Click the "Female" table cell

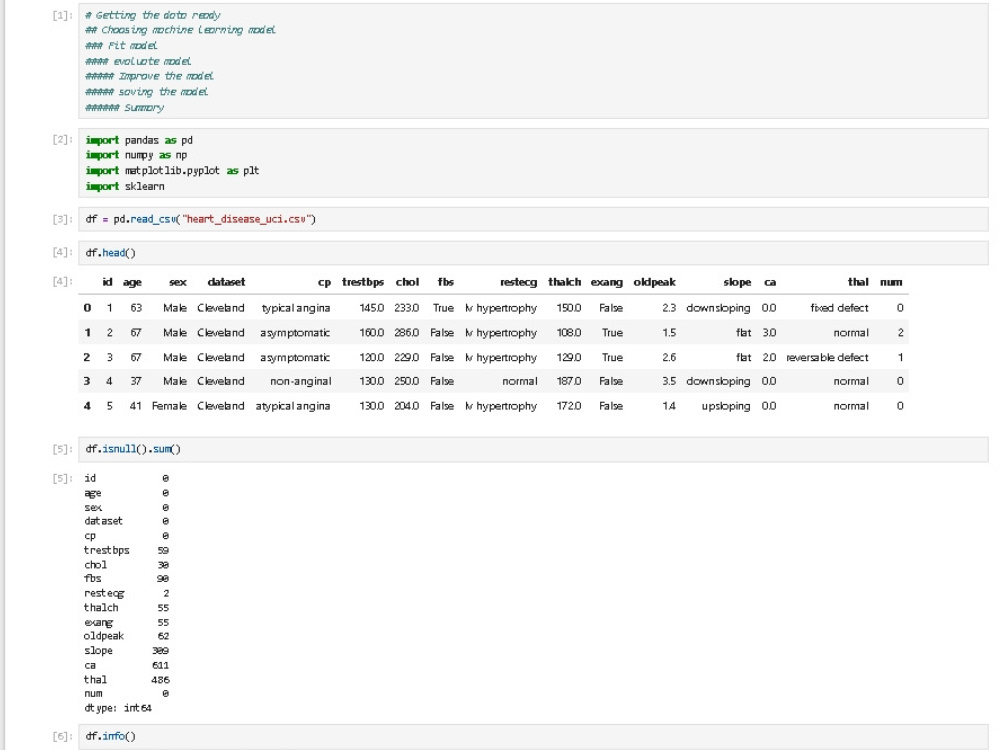170,406
